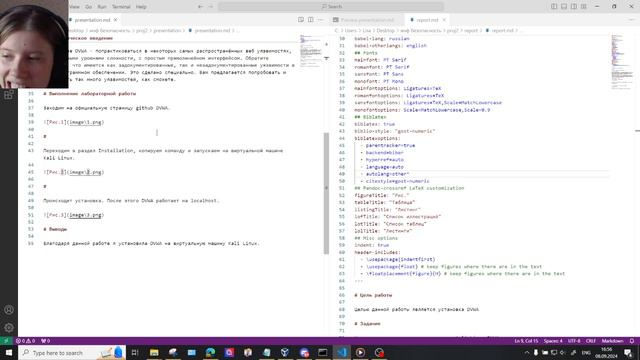
Task: Click report.md in right breadcrumb
Action: click(502, 31)
